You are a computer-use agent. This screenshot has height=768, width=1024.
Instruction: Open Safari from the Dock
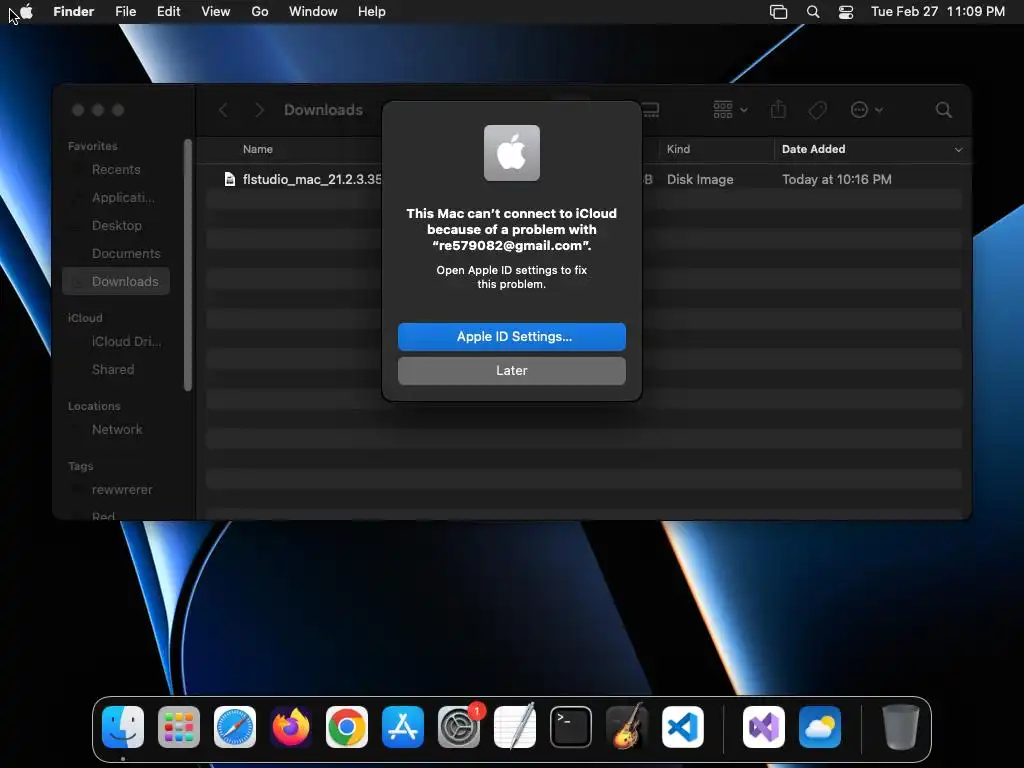(235, 727)
